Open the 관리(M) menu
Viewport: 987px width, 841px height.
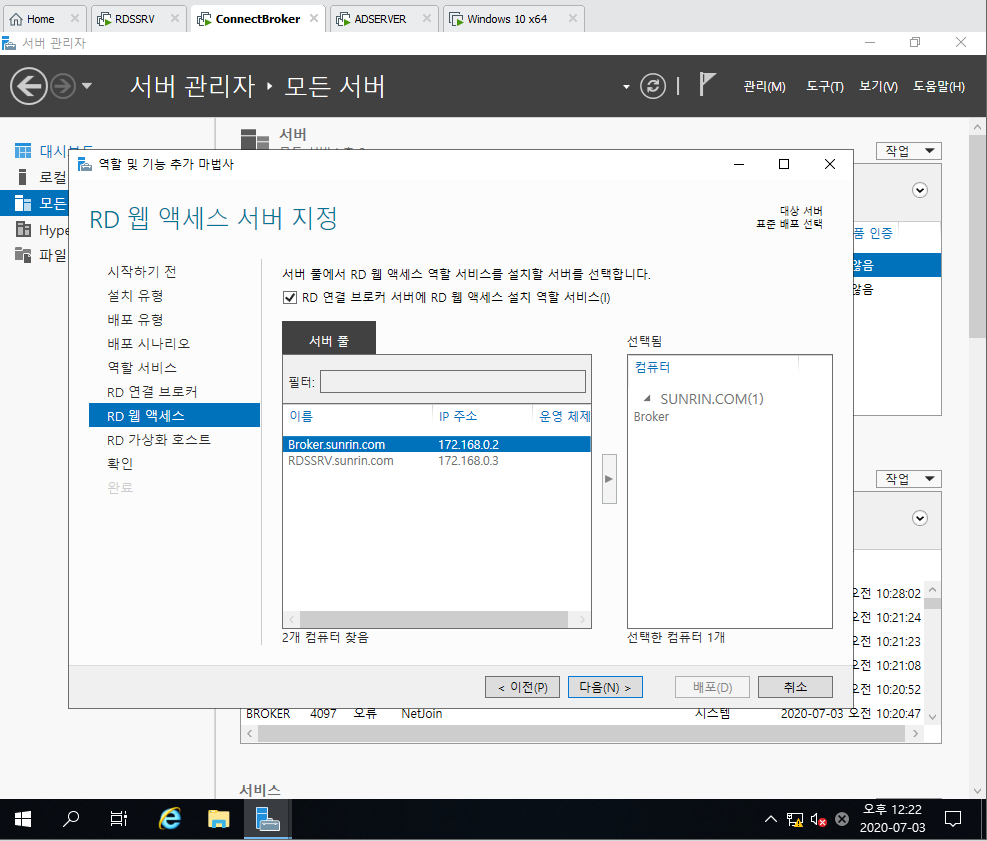[x=764, y=86]
